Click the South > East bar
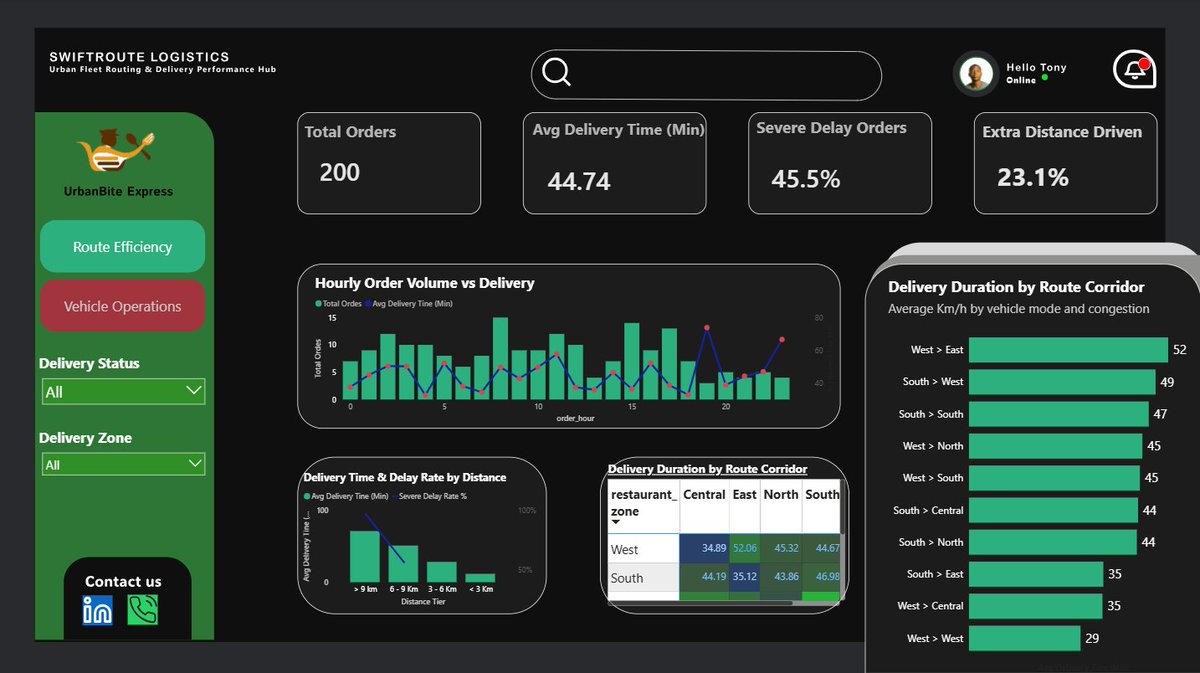The width and height of the screenshot is (1200, 673). [1036, 574]
